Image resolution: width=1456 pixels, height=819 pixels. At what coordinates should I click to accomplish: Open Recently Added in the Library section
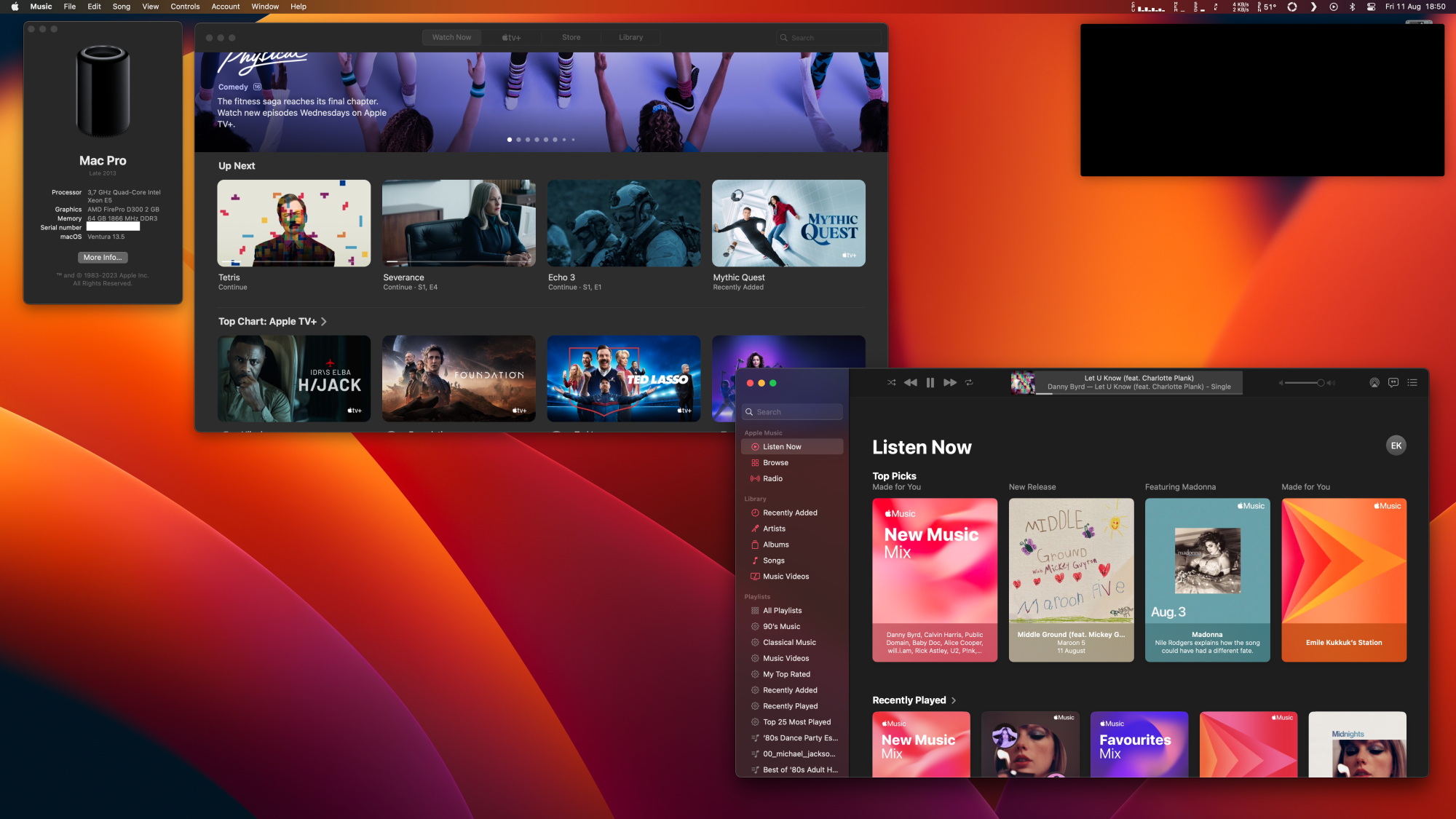(x=790, y=513)
